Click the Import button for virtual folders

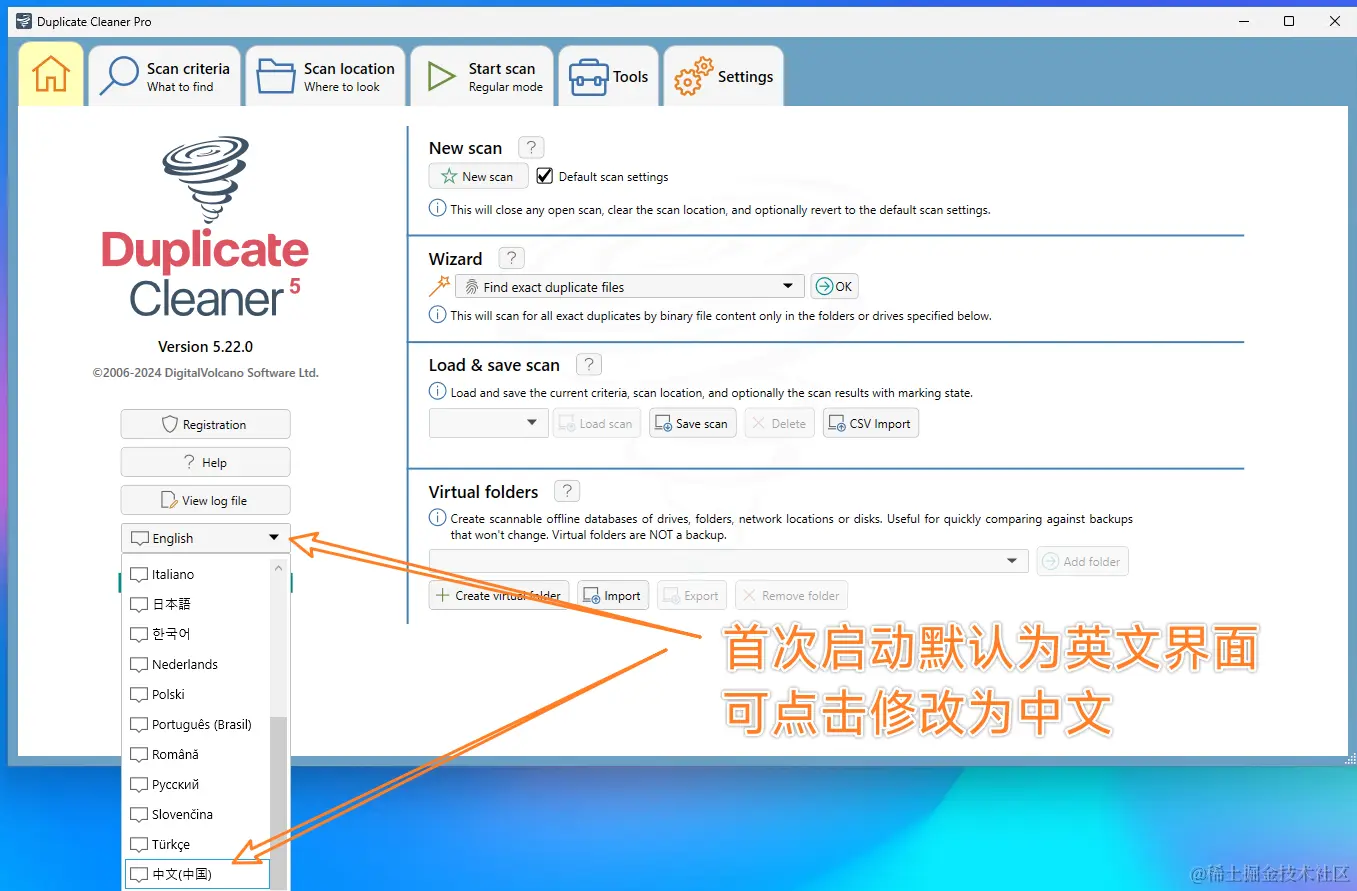(x=613, y=595)
